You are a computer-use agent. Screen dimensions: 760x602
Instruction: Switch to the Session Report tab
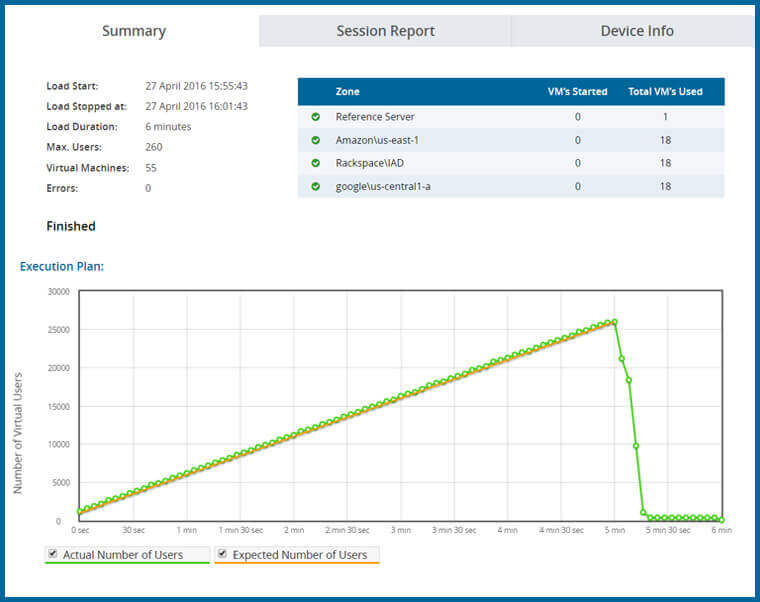[x=385, y=31]
